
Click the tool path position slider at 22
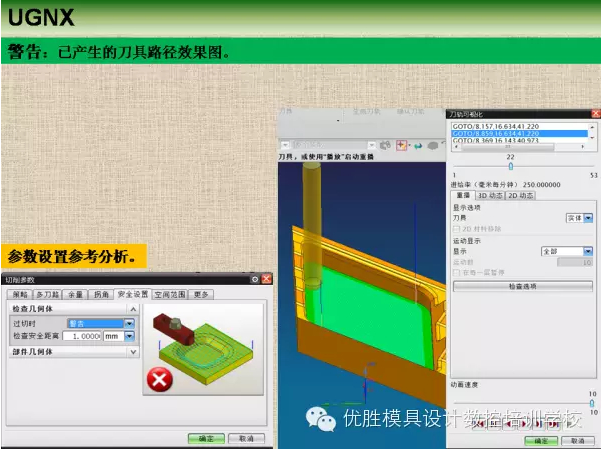point(511,166)
